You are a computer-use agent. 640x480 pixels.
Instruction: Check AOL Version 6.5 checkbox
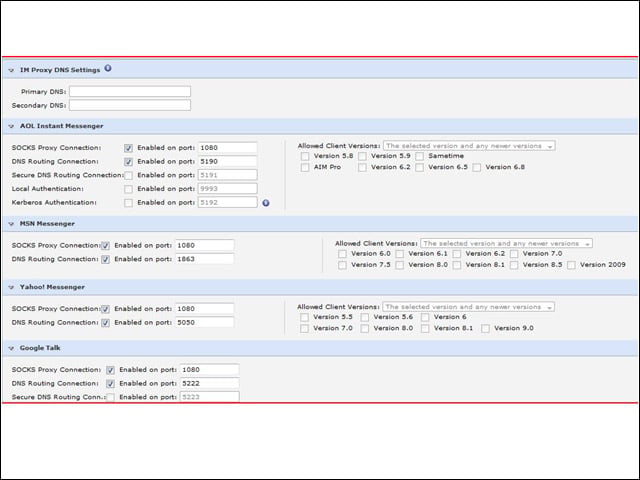tap(420, 167)
